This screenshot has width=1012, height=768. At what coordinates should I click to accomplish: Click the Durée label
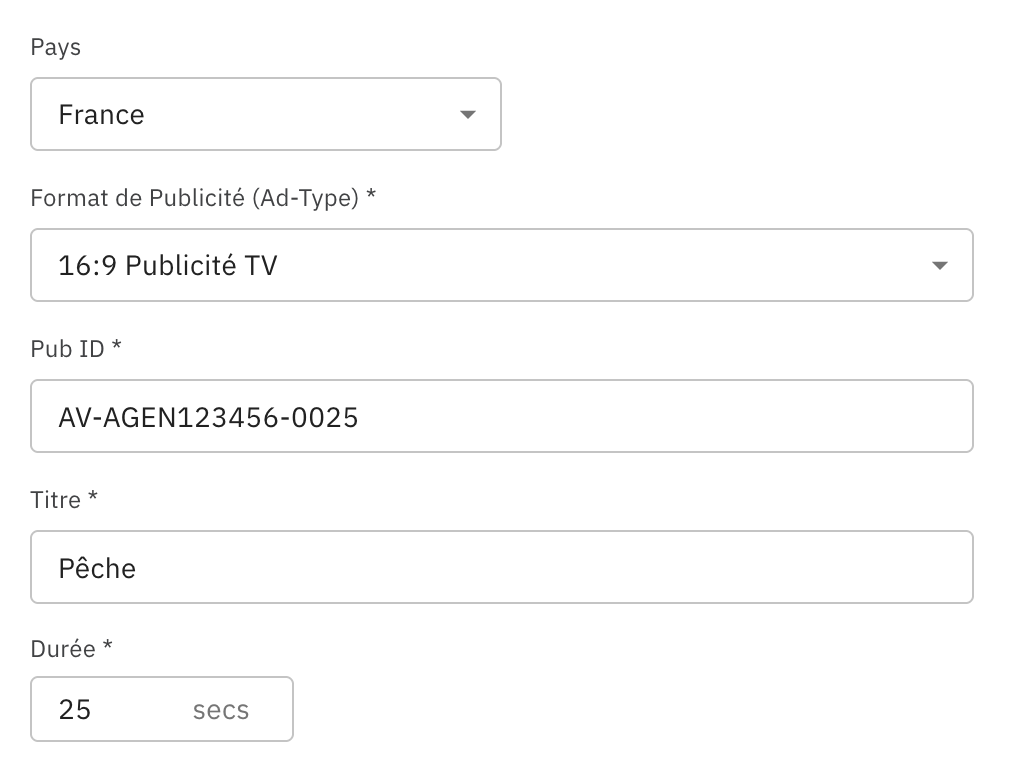(63, 649)
